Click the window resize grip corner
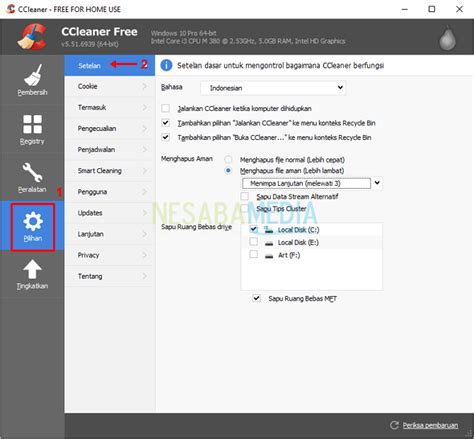The width and height of the screenshot is (474, 439). (x=470, y=434)
